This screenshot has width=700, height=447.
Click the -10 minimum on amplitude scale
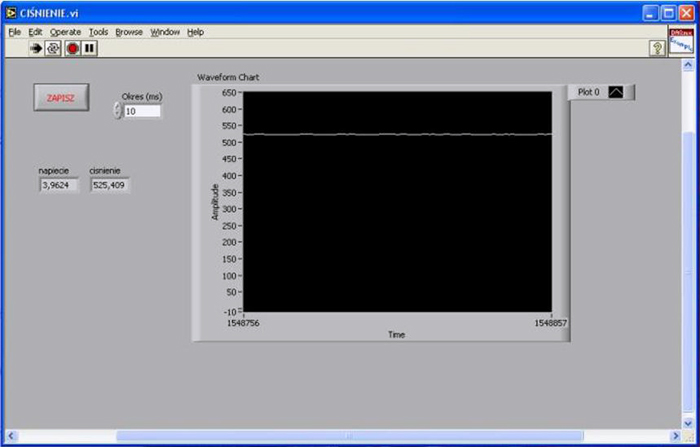coord(229,312)
